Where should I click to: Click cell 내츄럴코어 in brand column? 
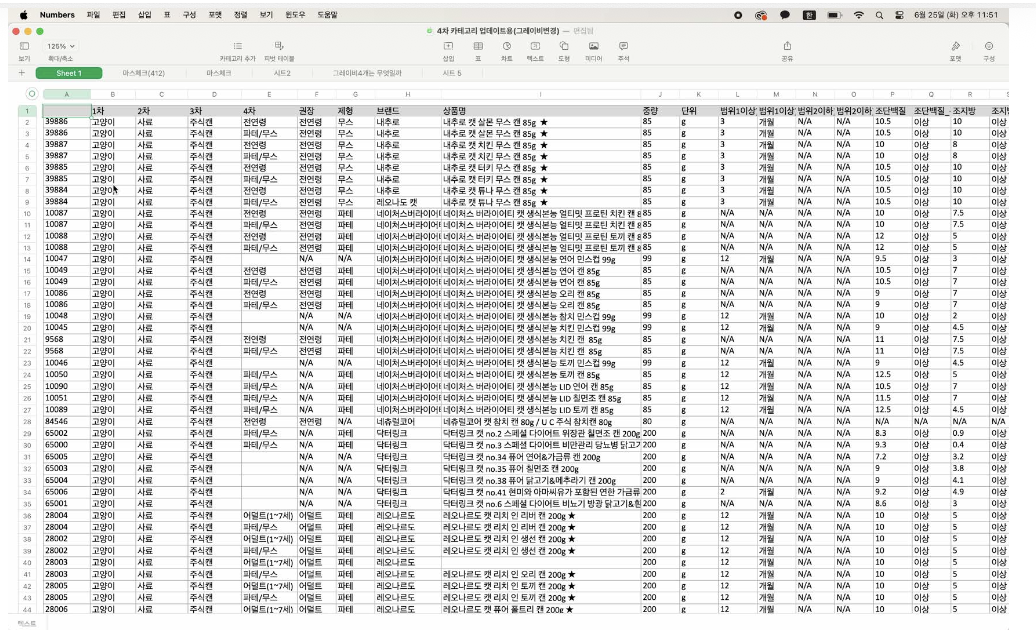(408, 421)
